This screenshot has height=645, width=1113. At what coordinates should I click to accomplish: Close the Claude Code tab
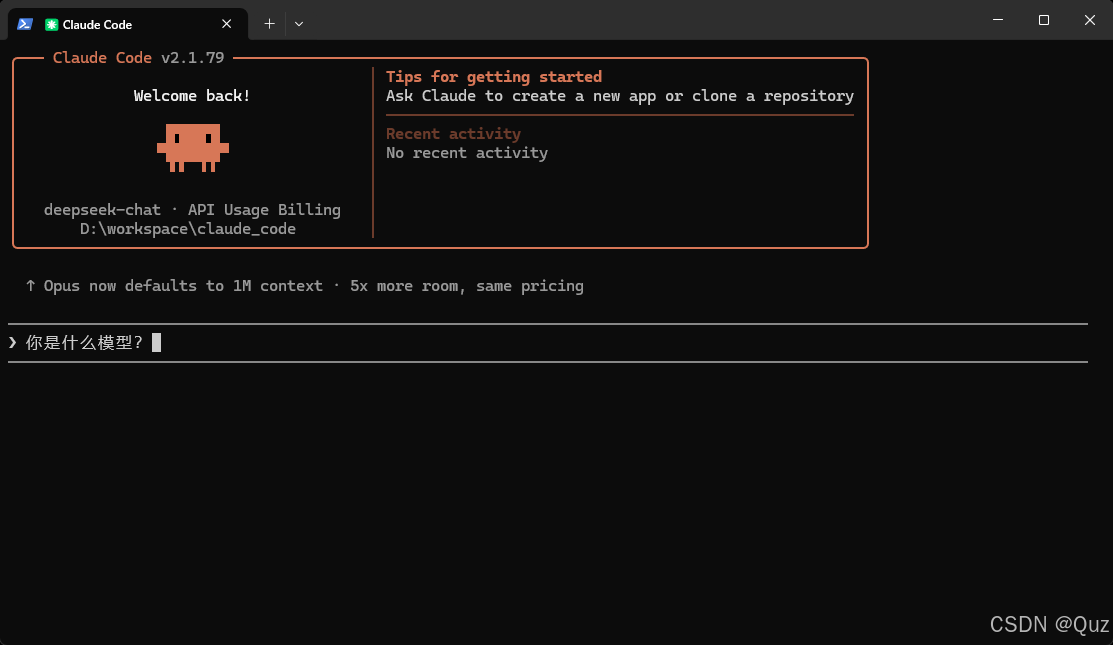coord(226,24)
